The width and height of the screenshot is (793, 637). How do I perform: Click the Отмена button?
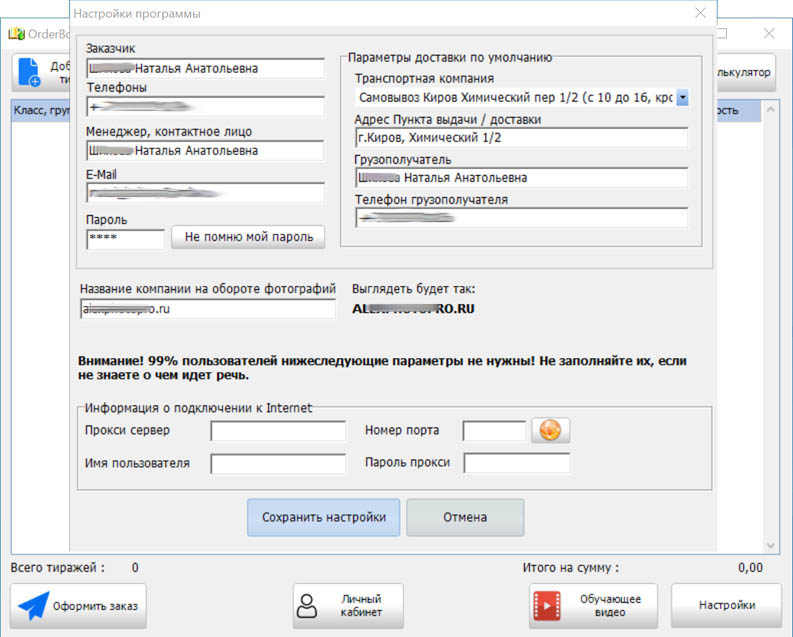click(x=464, y=518)
